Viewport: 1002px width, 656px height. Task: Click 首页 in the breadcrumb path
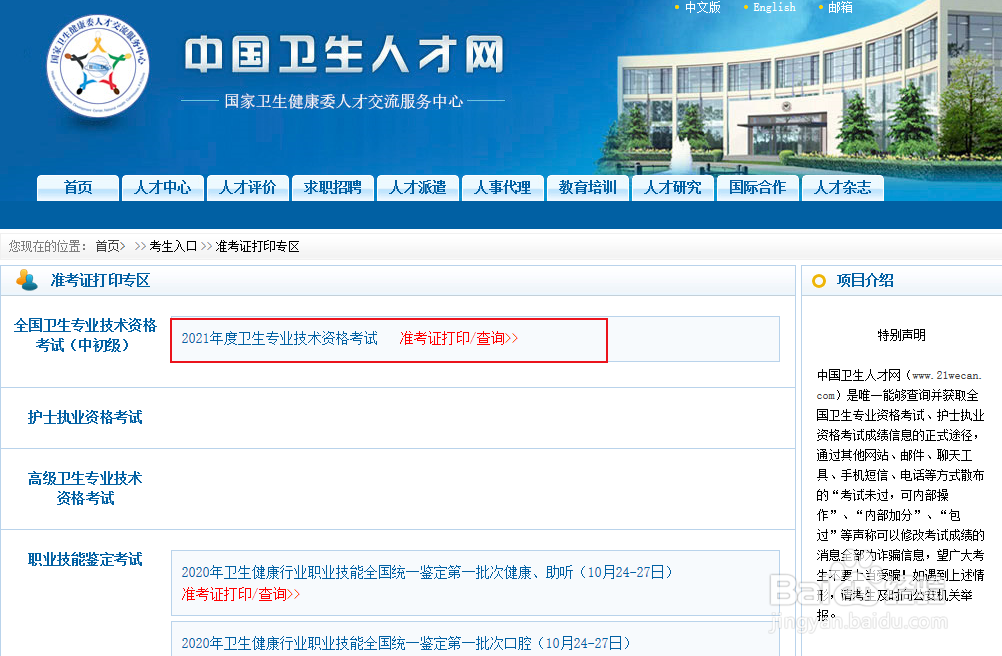107,247
